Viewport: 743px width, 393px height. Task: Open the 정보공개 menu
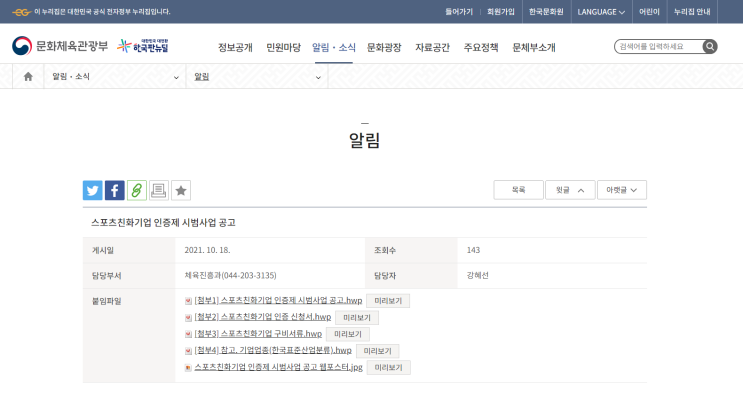[236, 47]
